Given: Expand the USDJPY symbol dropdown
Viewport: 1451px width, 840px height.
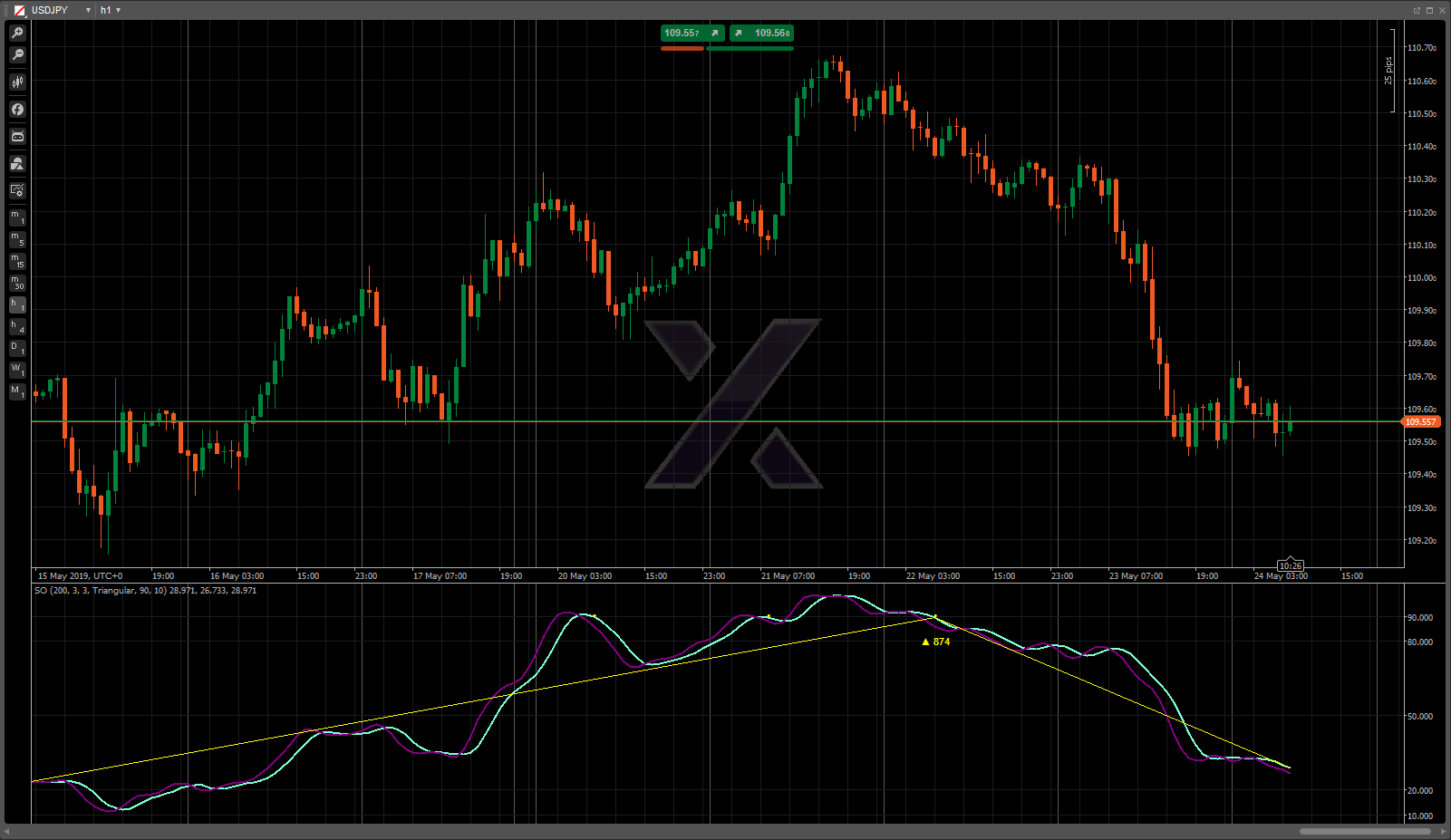Looking at the screenshot, I should point(88,10).
